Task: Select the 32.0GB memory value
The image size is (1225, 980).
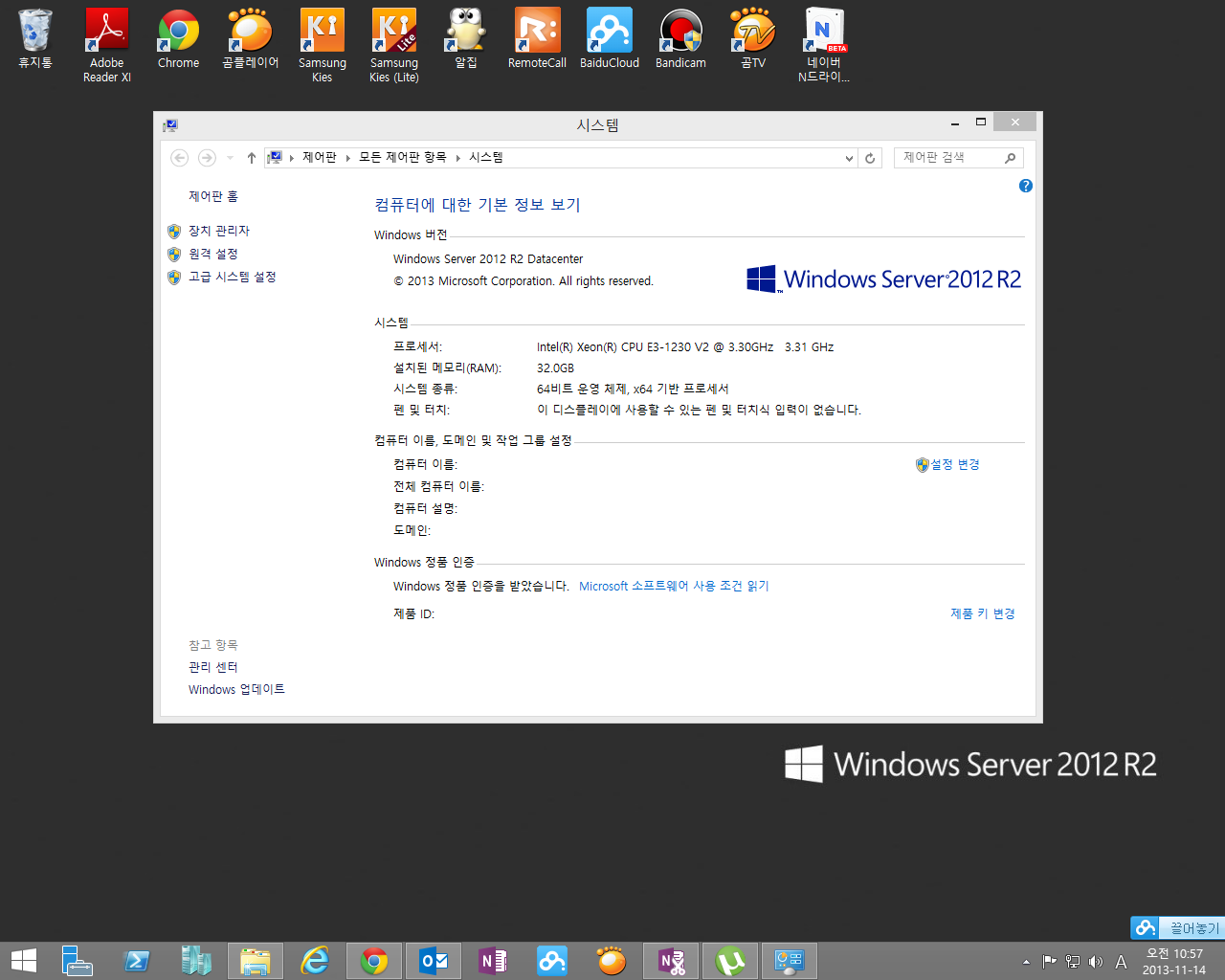Action: click(x=555, y=368)
